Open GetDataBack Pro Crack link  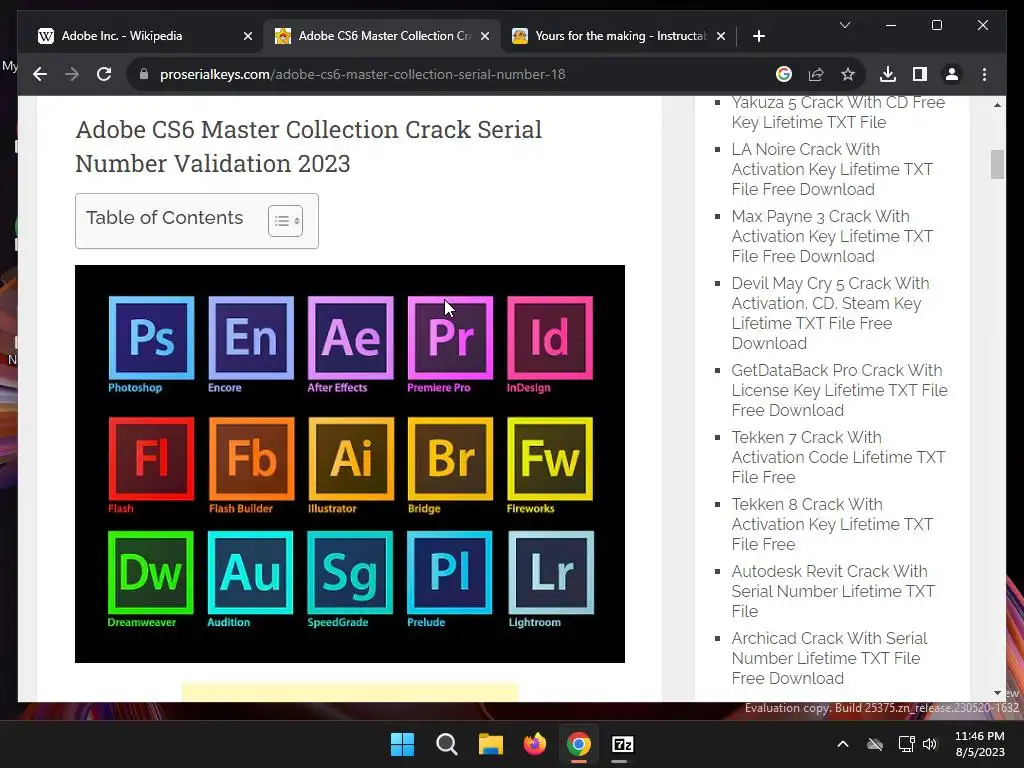(x=839, y=390)
